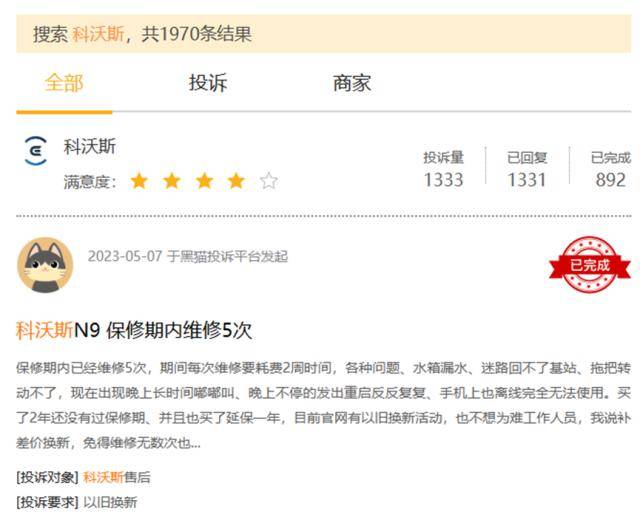
Task: Click the 投诉量 1333 statistic
Action: [443, 169]
